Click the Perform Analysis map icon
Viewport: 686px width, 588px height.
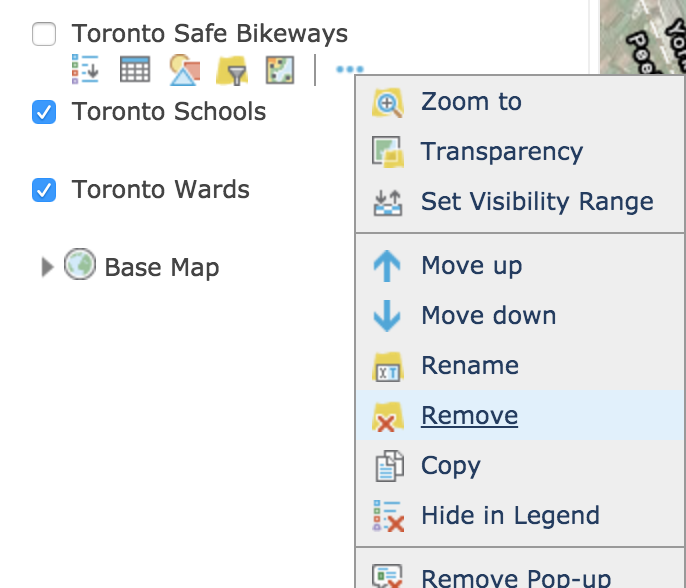coord(280,70)
